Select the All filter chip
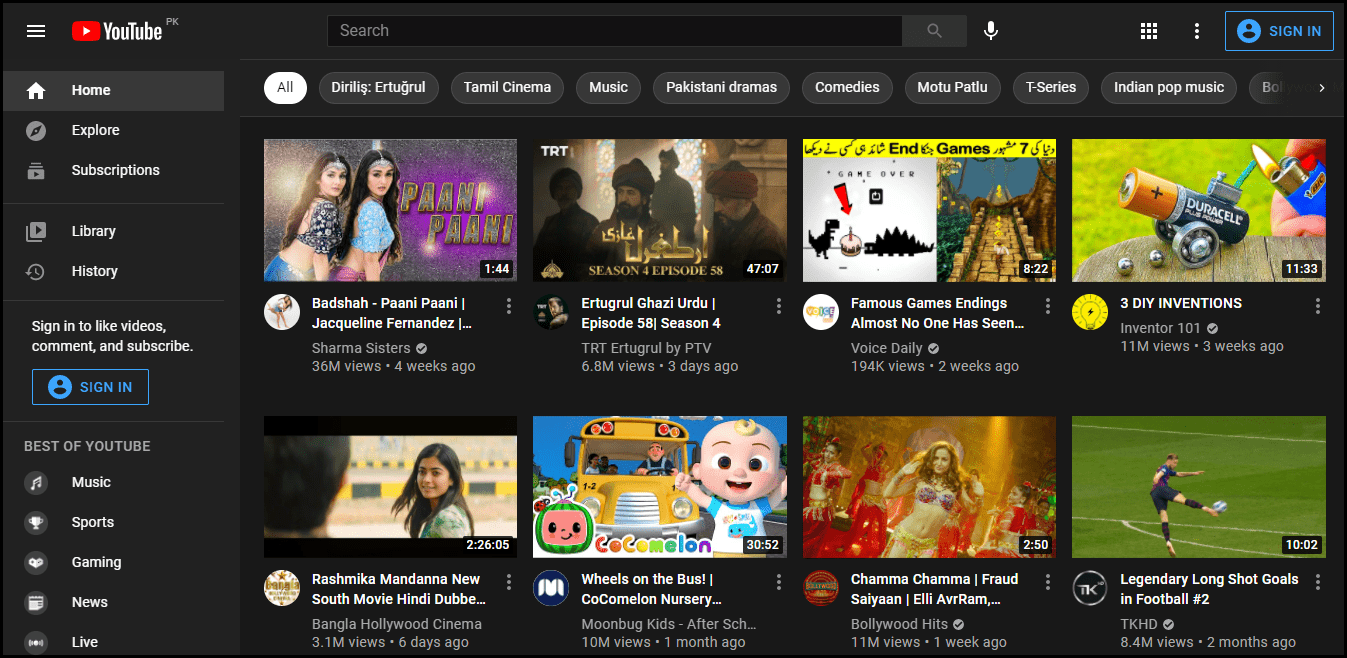Screen dimensions: 1347x658 click(x=285, y=87)
